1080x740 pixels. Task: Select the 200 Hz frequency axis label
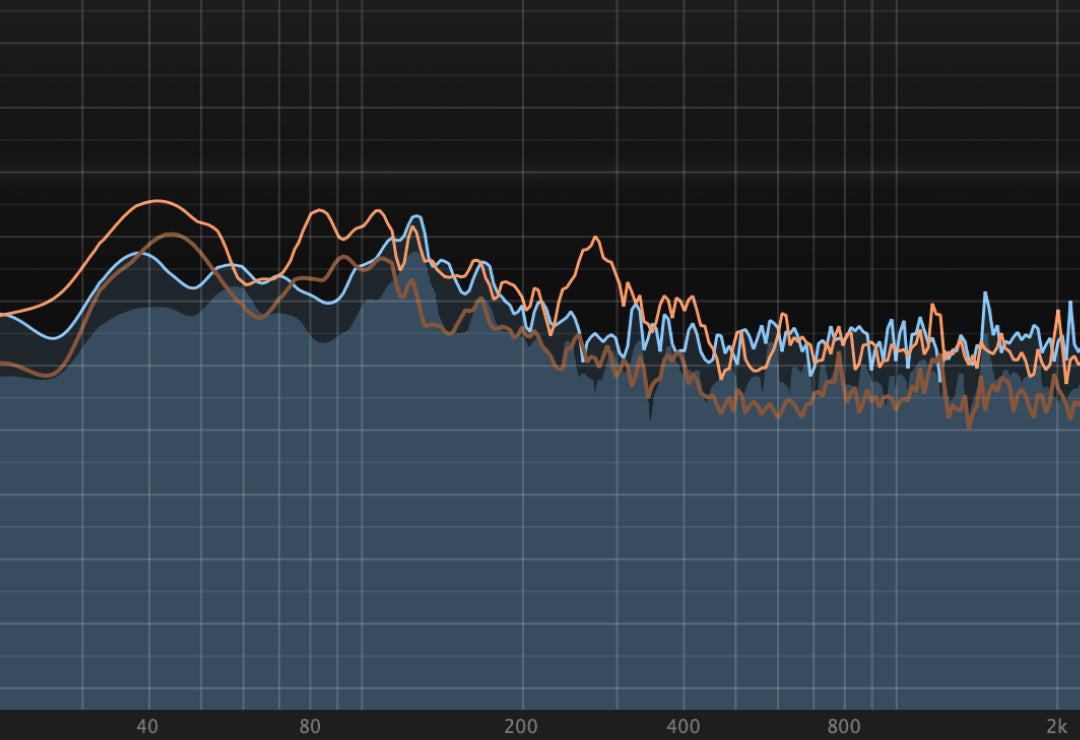521,726
